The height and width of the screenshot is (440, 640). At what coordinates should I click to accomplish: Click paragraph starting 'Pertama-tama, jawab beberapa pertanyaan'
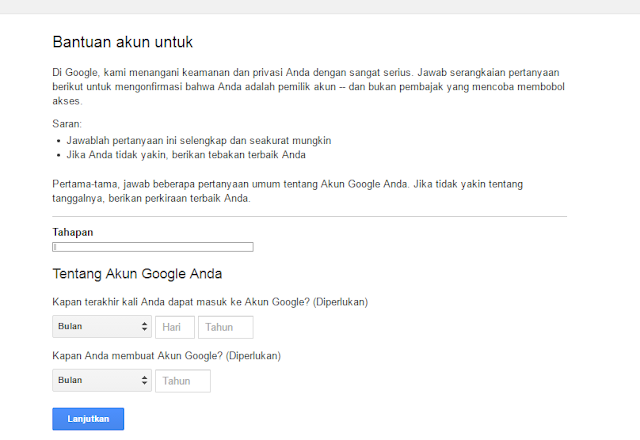point(287,191)
